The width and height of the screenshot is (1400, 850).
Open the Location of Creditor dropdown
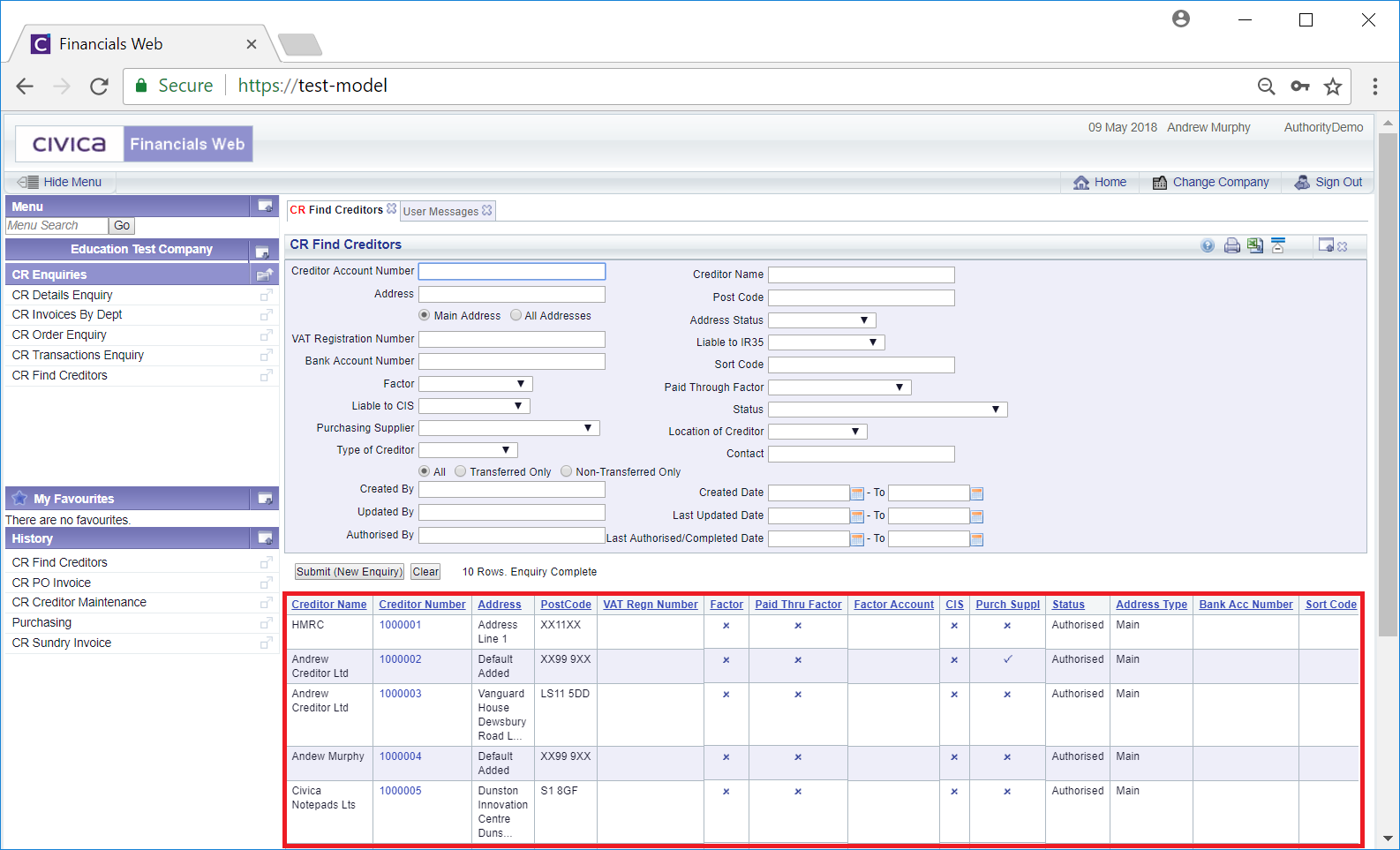[817, 432]
